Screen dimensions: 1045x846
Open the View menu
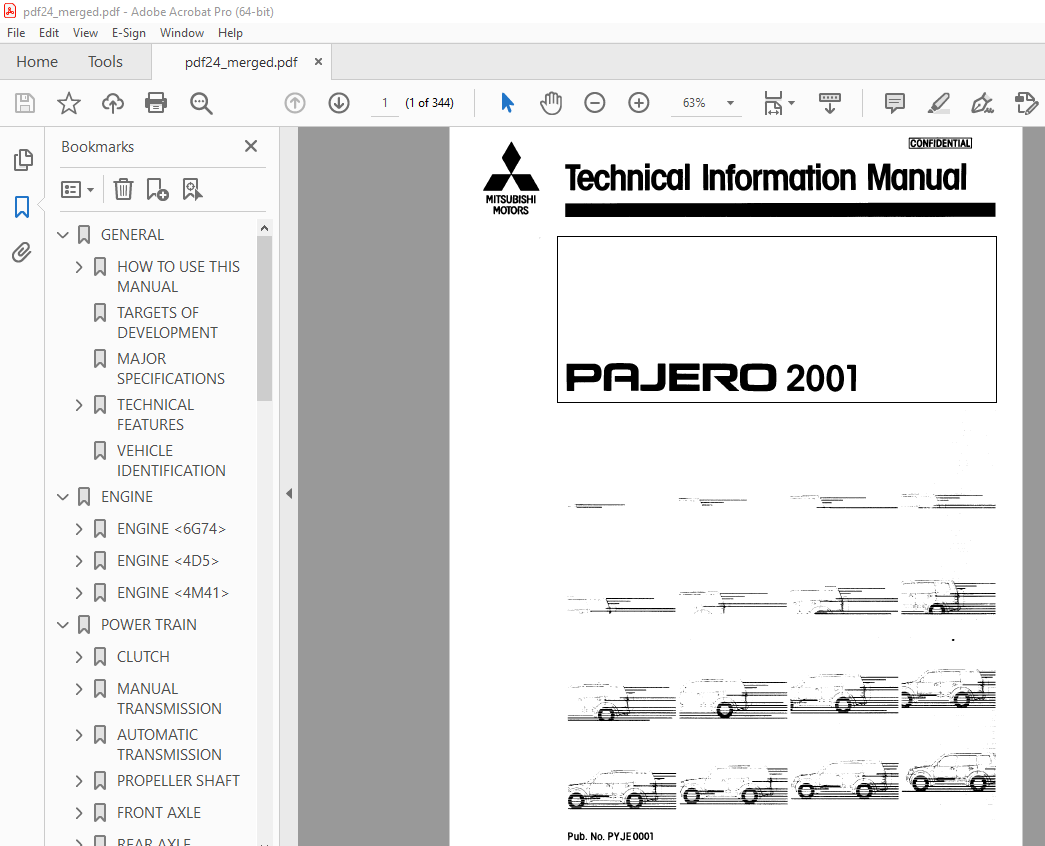[85, 33]
